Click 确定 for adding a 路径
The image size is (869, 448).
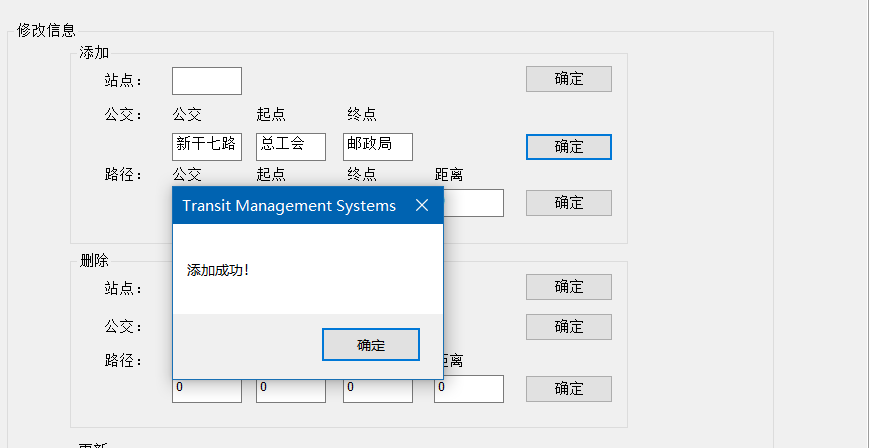pyautogui.click(x=569, y=203)
